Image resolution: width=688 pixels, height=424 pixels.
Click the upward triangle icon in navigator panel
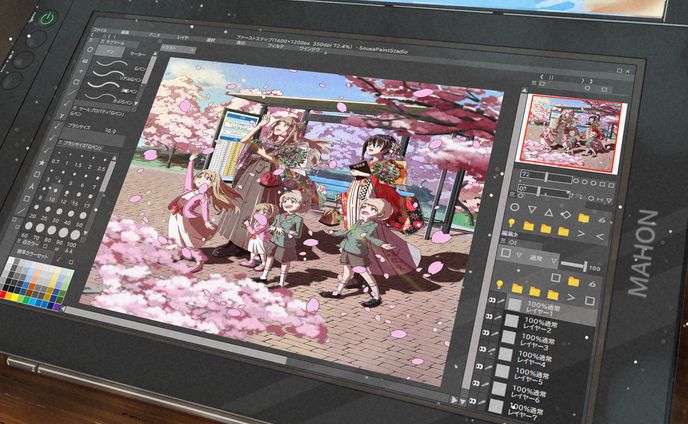tap(548, 212)
